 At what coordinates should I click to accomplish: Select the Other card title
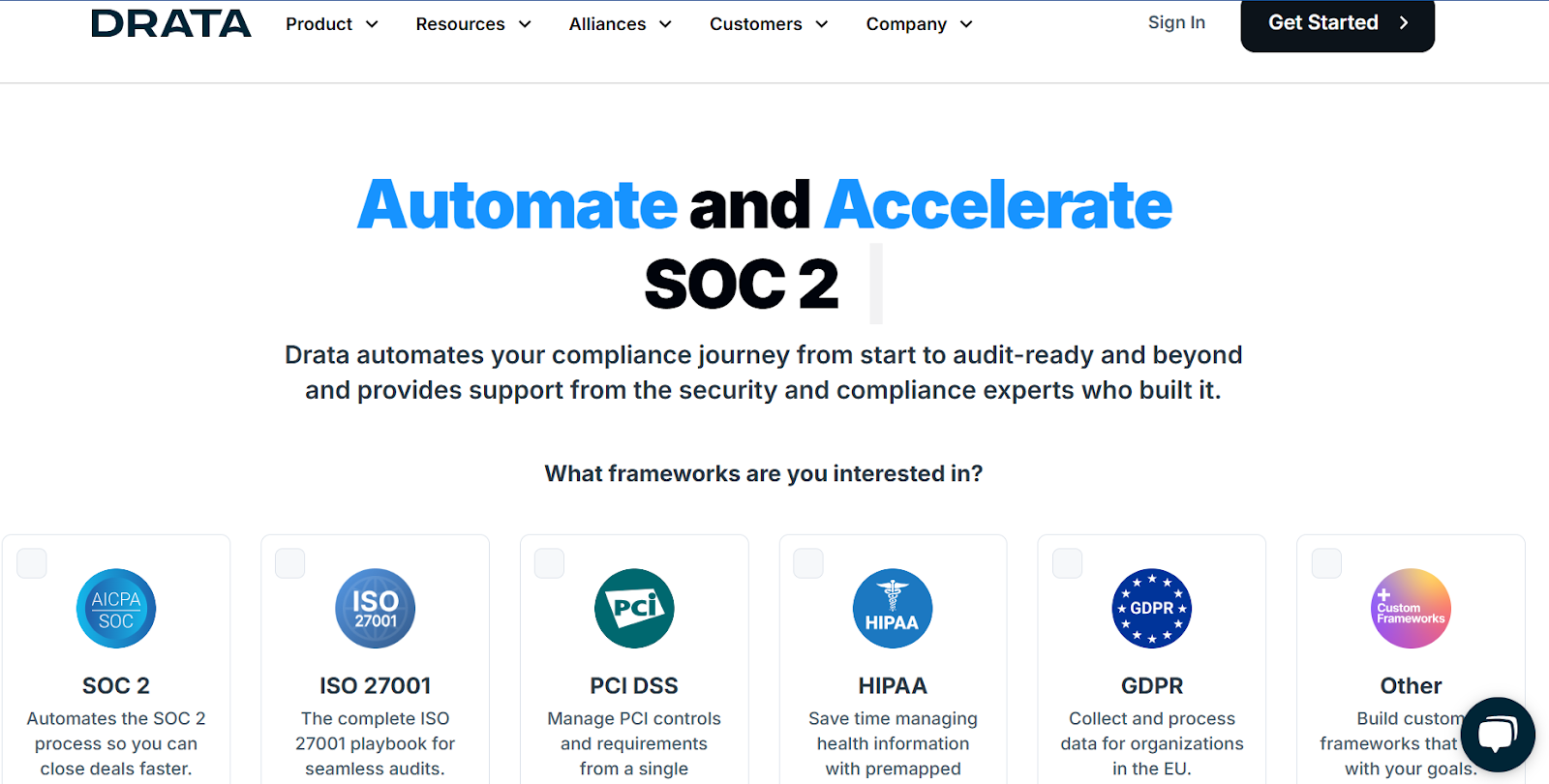[x=1411, y=685]
